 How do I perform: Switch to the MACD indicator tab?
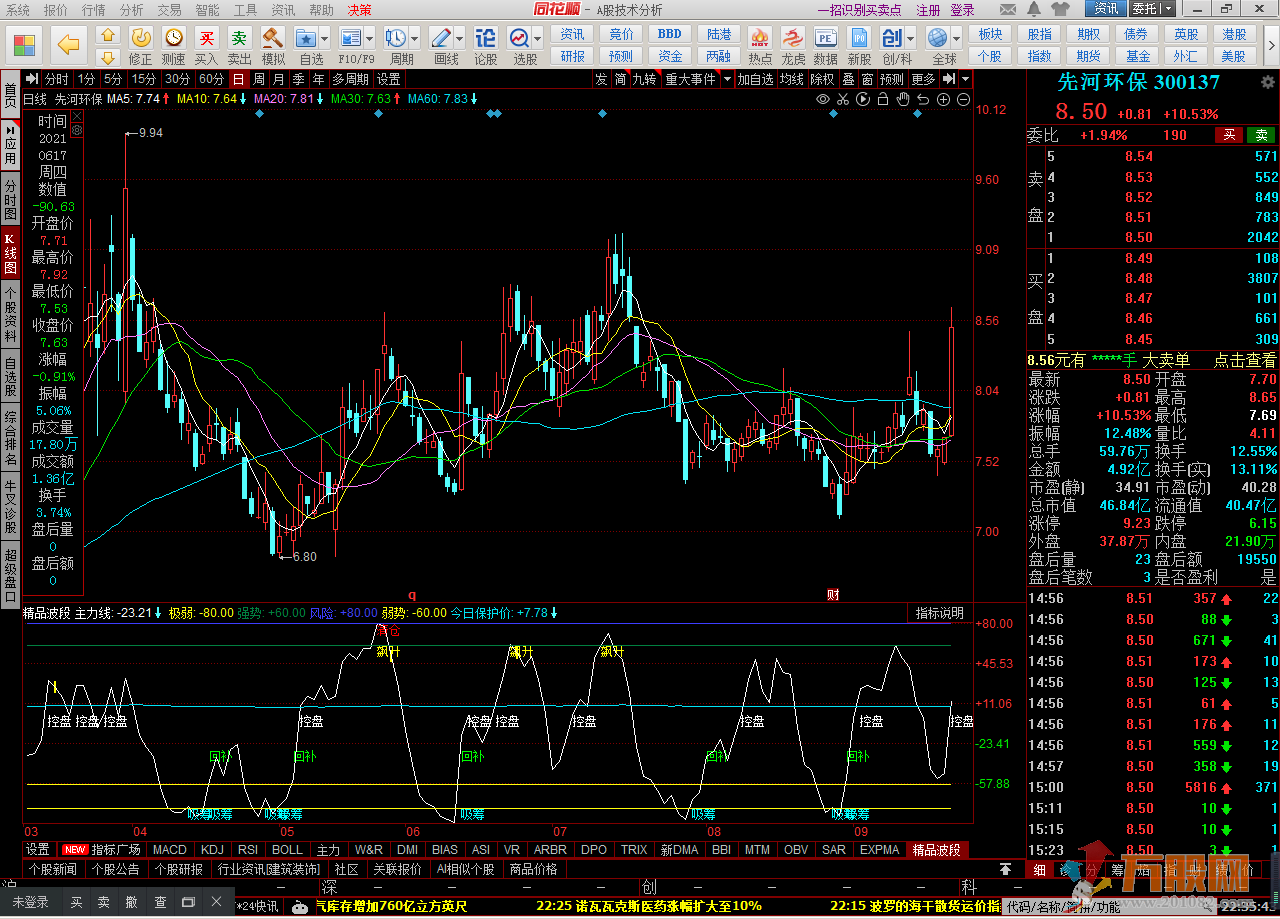(x=169, y=849)
